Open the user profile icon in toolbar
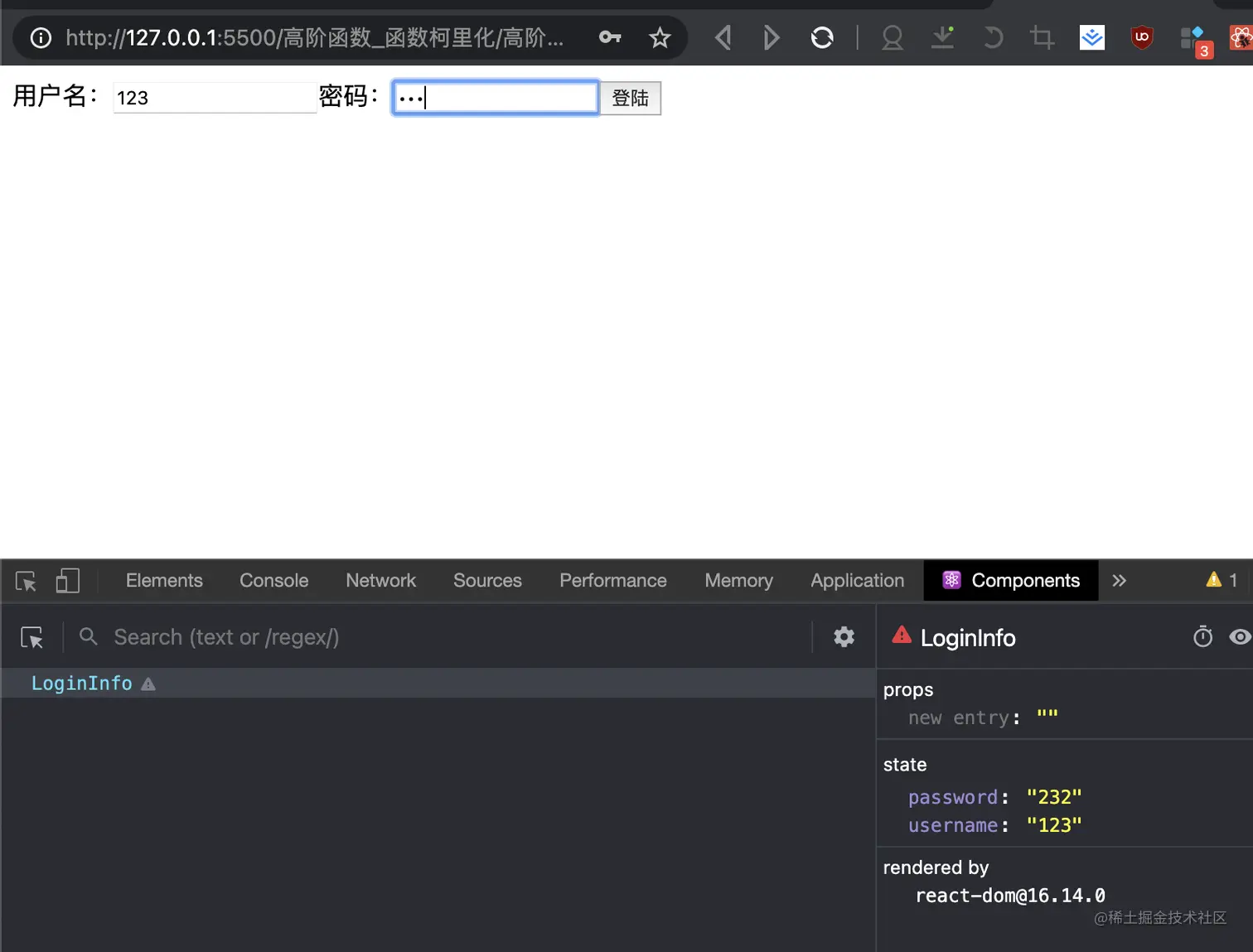 (x=893, y=37)
